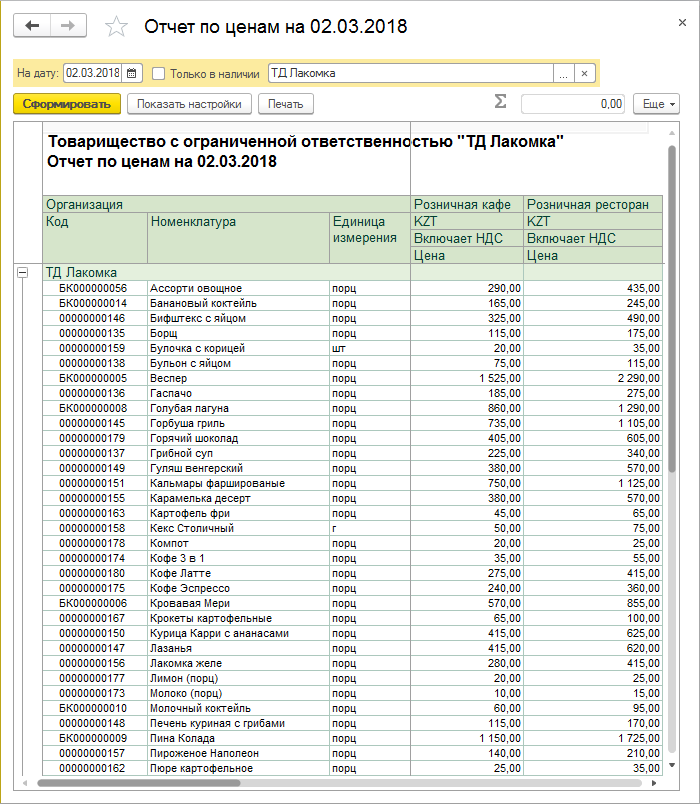
Task: Click the forward navigation arrow
Action: [x=68, y=26]
